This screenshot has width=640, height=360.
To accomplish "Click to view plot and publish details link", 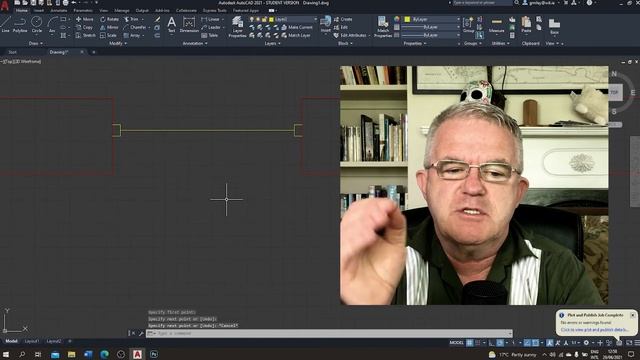I will click(x=595, y=330).
